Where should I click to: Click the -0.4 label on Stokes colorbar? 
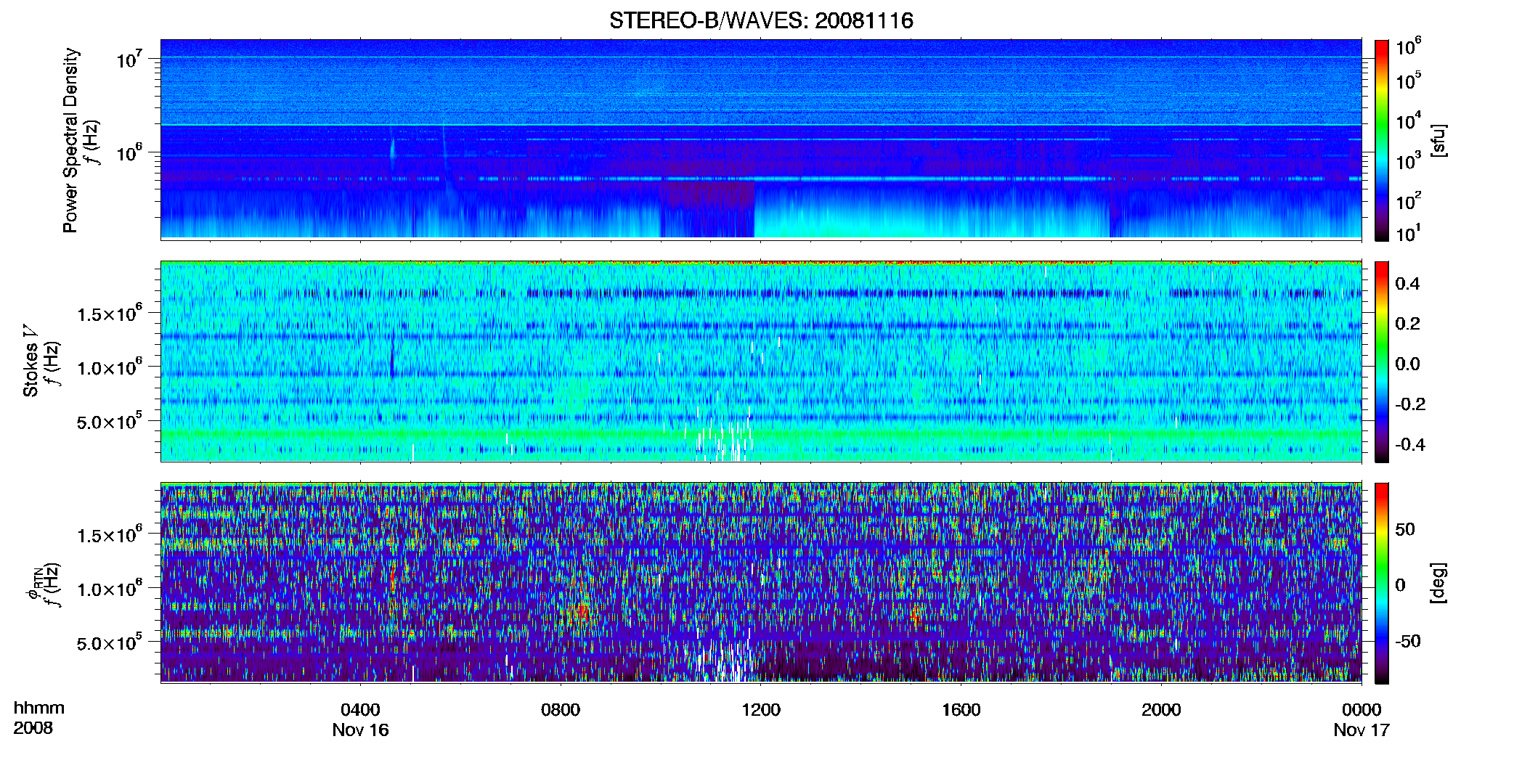pyautogui.click(x=1410, y=444)
